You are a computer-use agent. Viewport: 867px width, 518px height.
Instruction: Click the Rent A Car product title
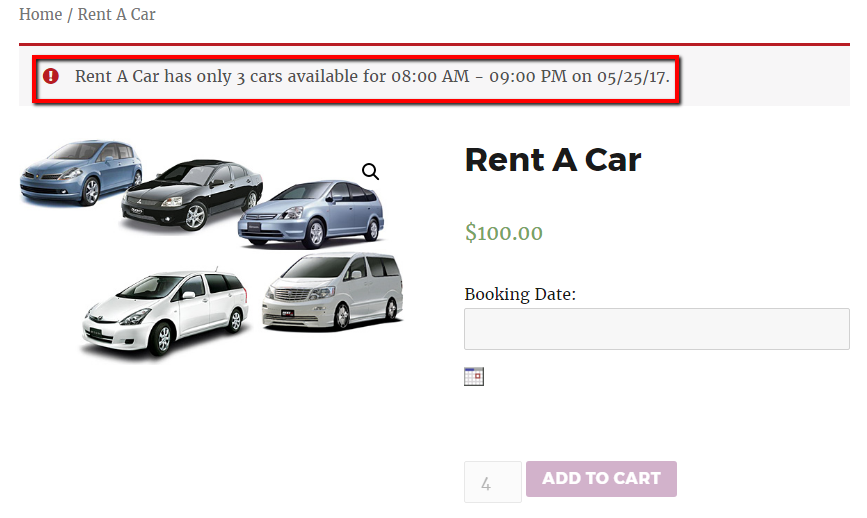pyautogui.click(x=552, y=160)
